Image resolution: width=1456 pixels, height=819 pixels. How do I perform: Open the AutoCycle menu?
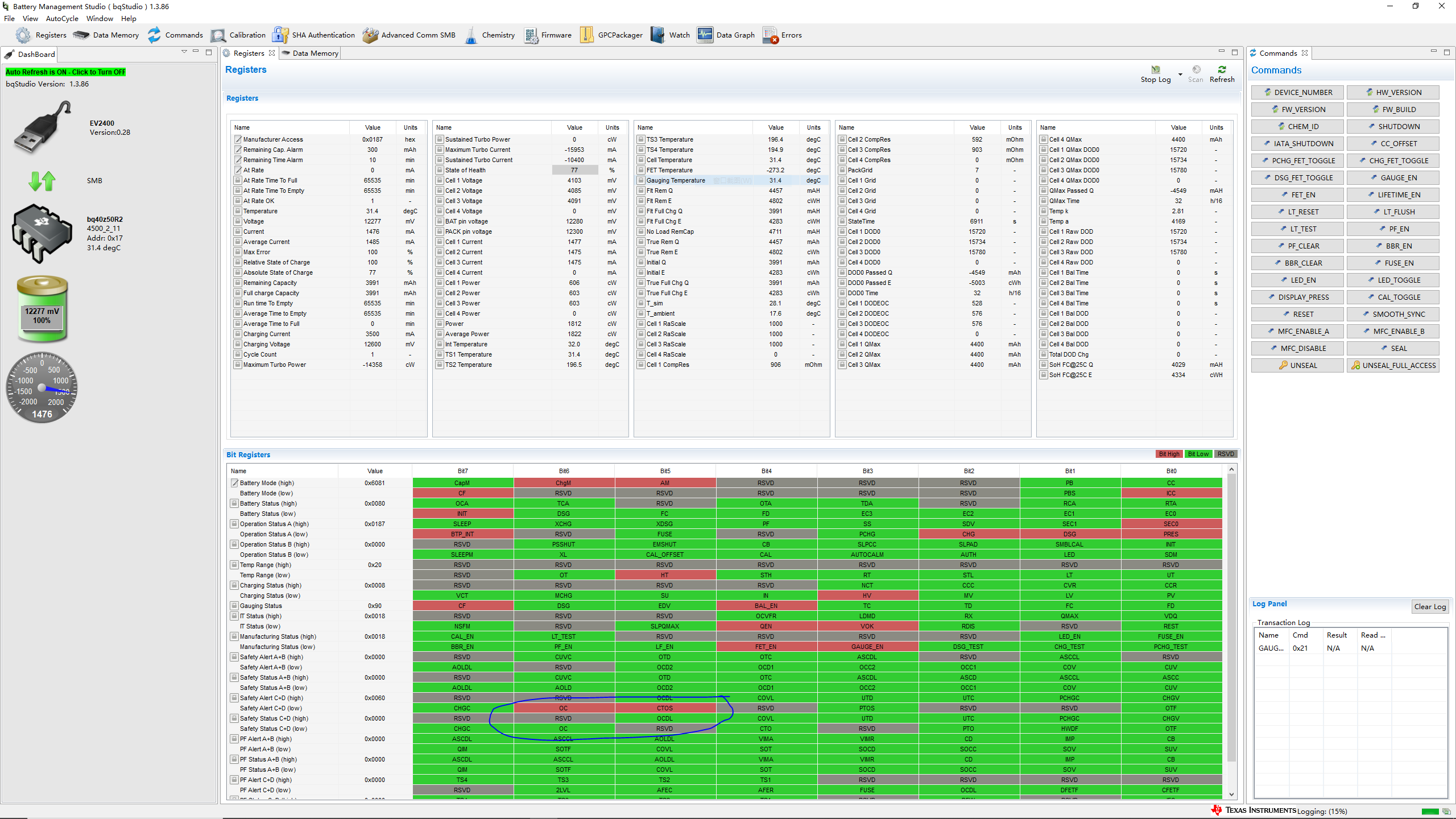62,18
